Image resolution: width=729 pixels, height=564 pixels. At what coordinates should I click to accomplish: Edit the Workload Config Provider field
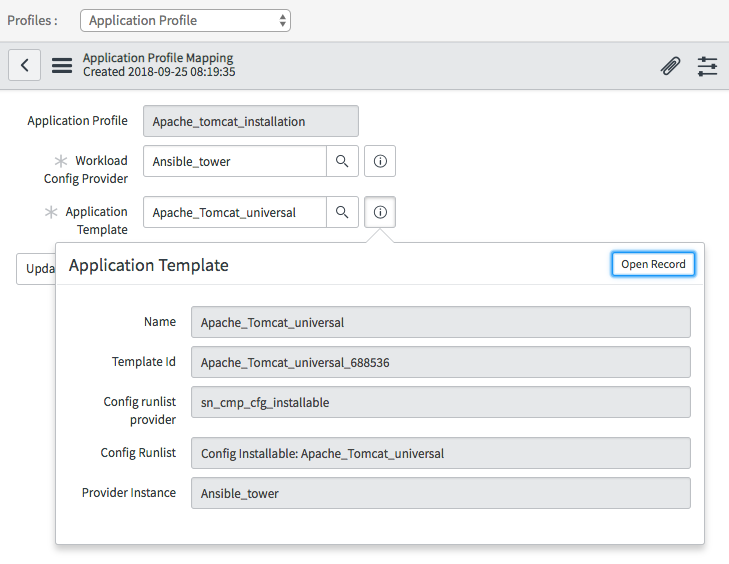tap(235, 161)
